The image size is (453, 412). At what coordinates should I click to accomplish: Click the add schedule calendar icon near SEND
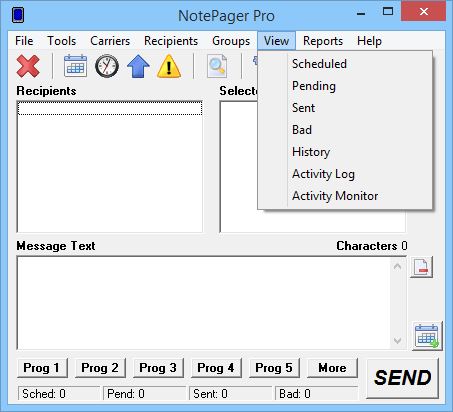click(x=427, y=336)
